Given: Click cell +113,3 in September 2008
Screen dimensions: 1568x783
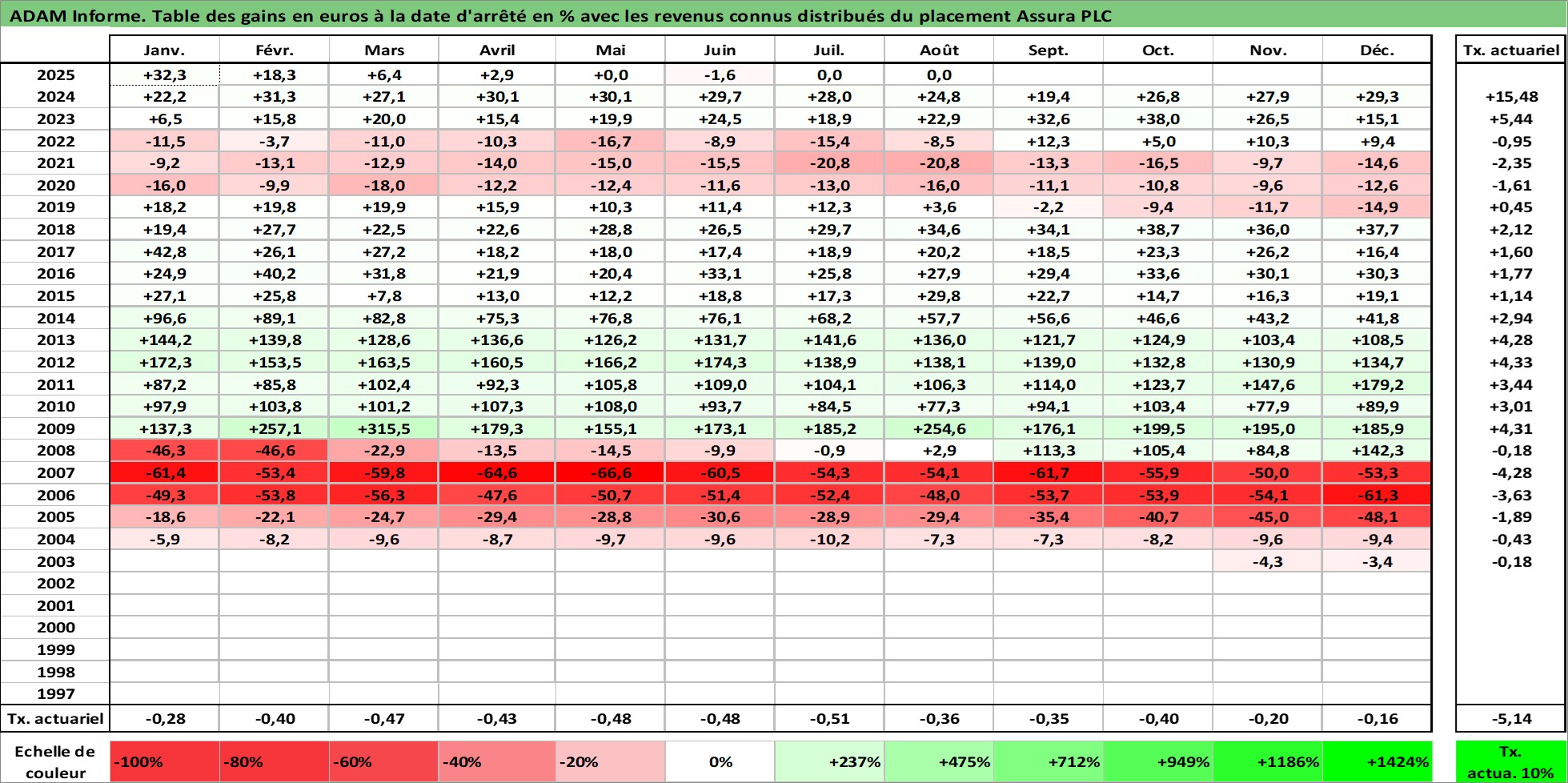Looking at the screenshot, I should pyautogui.click(x=1049, y=450).
